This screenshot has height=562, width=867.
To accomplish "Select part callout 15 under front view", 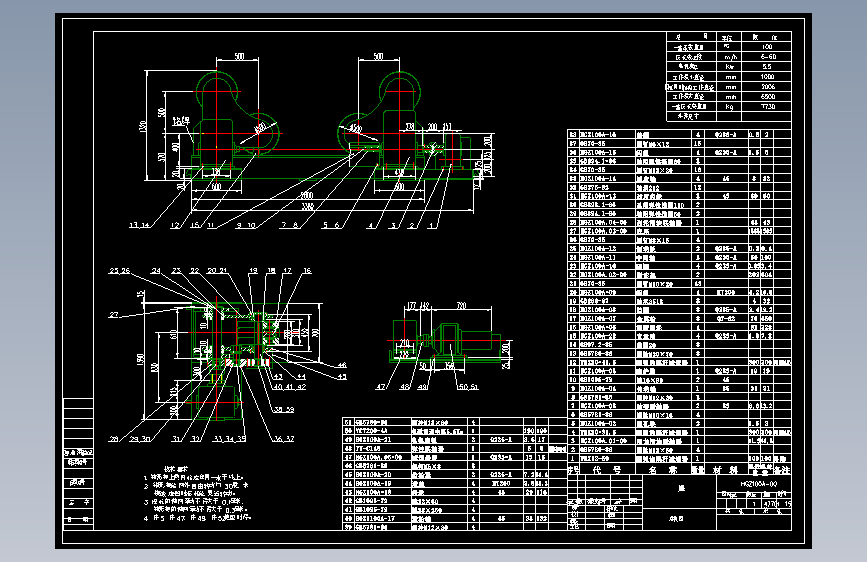I will tap(195, 225).
